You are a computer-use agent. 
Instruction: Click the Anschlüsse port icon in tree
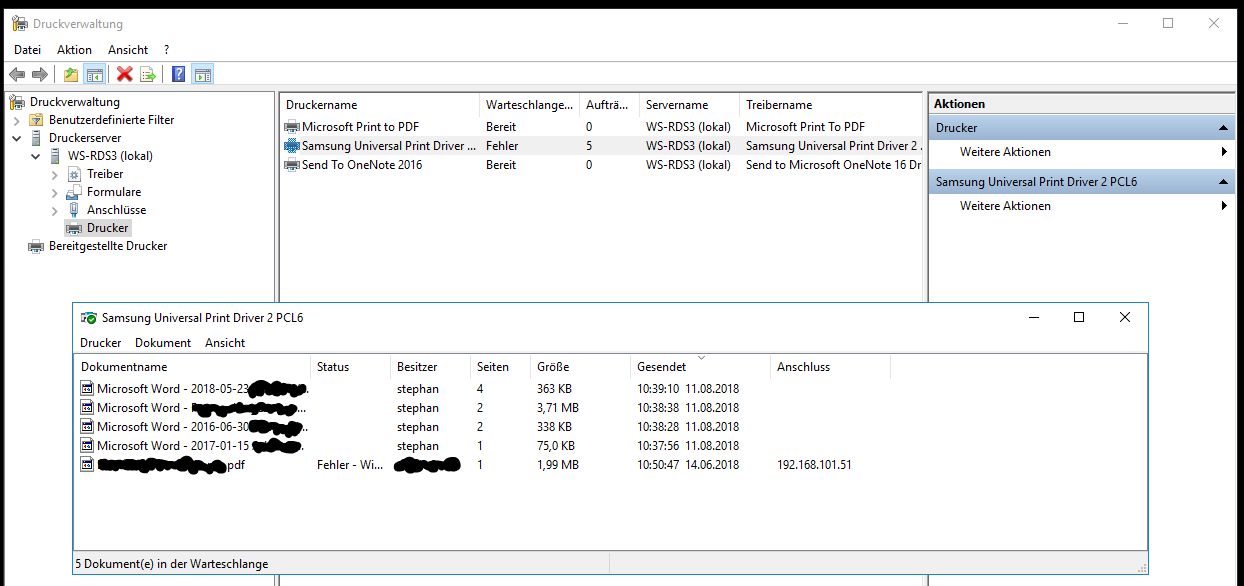point(75,210)
